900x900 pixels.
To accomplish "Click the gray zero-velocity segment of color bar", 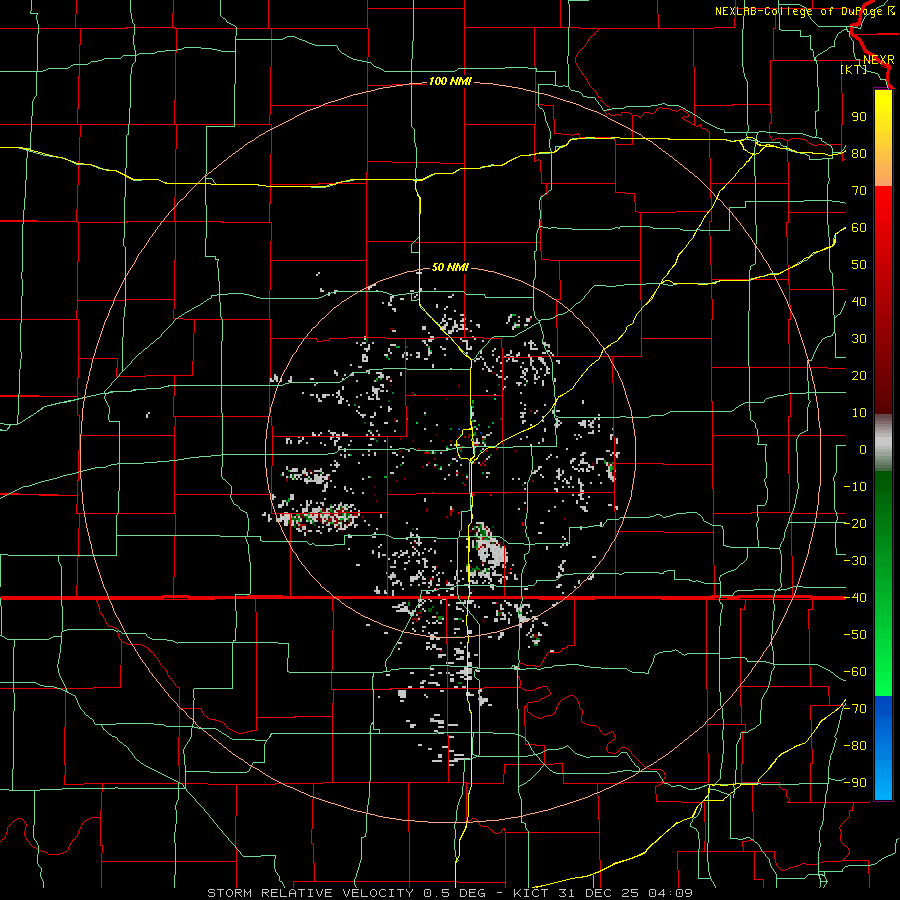I will click(883, 442).
